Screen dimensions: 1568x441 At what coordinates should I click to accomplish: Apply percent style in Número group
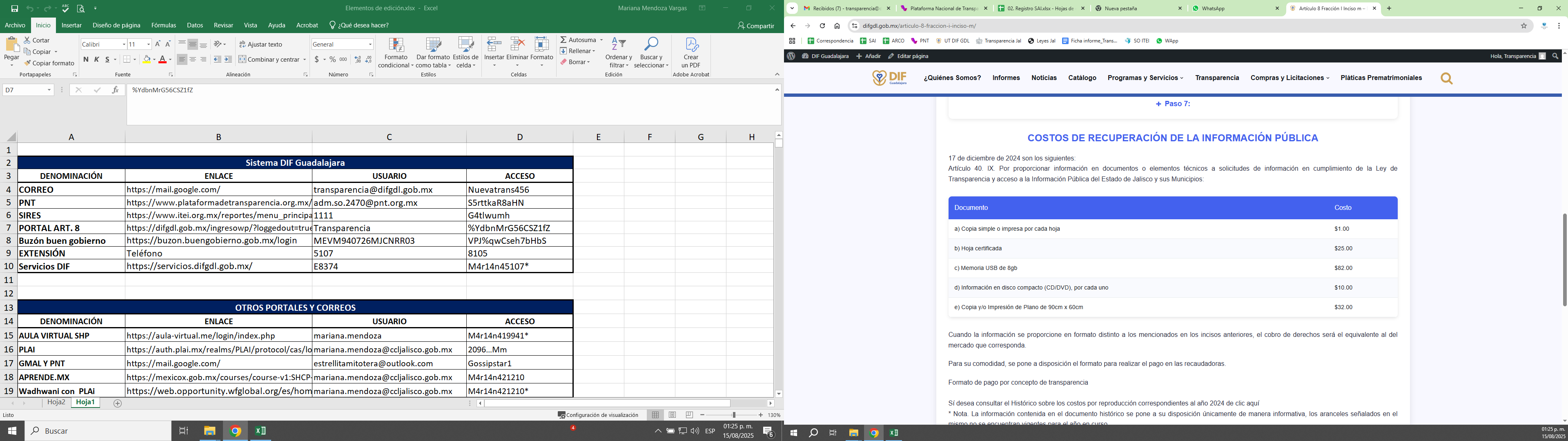pos(332,60)
